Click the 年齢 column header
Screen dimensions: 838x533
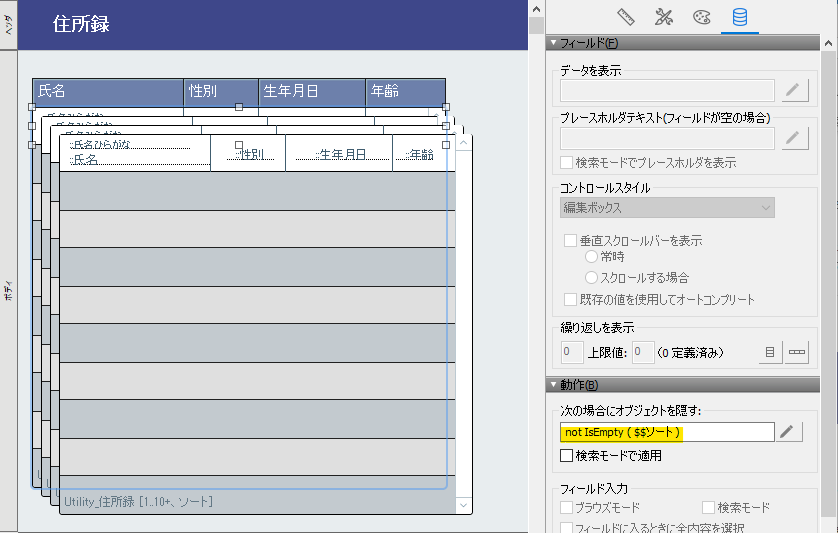pos(406,91)
